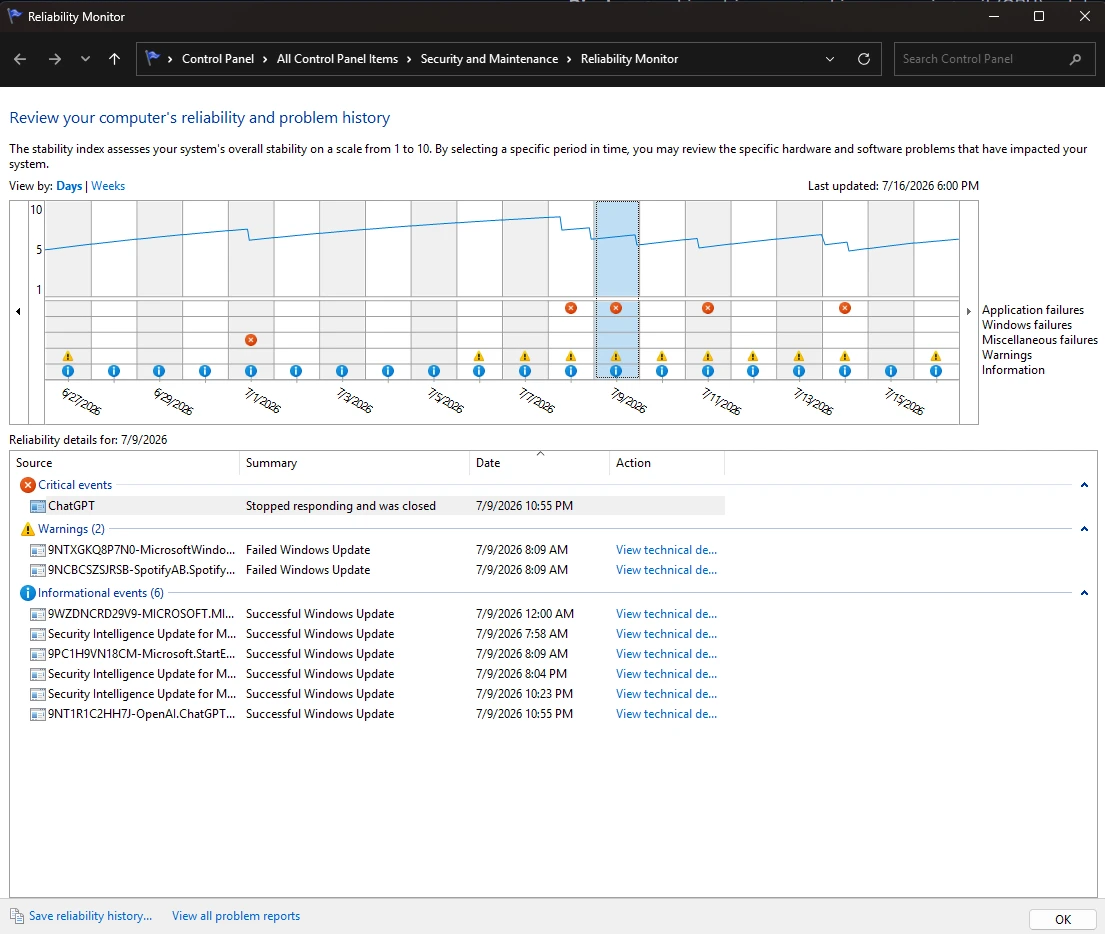Open the Security and Maintenance breadcrumb
This screenshot has width=1105, height=934.
[x=489, y=59]
